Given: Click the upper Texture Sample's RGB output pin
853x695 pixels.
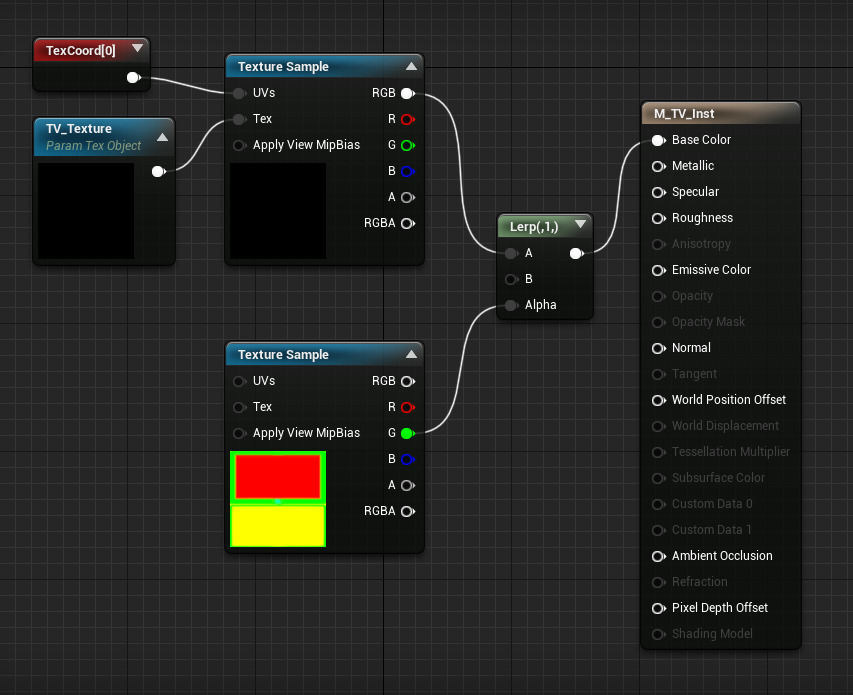Looking at the screenshot, I should coord(407,93).
